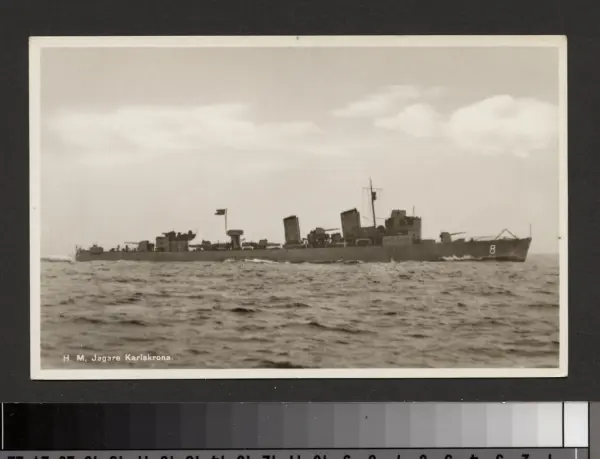Click the bow wave at the ship's prow
This screenshot has height=459, width=600.
coord(460,258)
